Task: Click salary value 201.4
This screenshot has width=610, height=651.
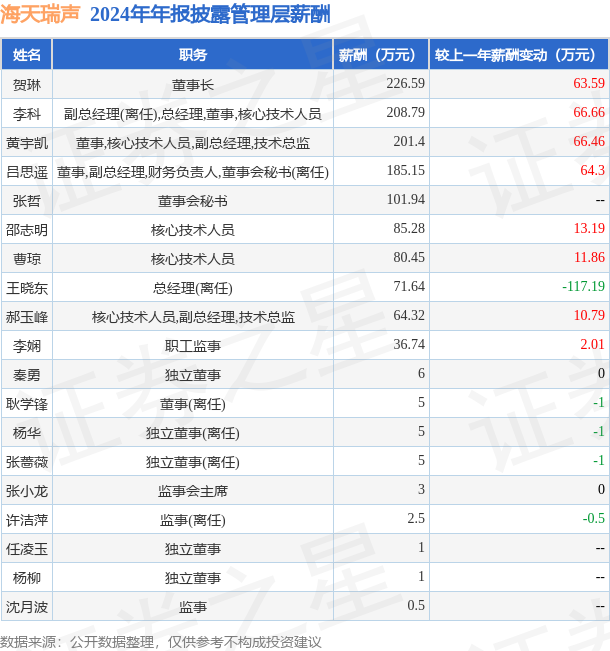Action: click(409, 141)
